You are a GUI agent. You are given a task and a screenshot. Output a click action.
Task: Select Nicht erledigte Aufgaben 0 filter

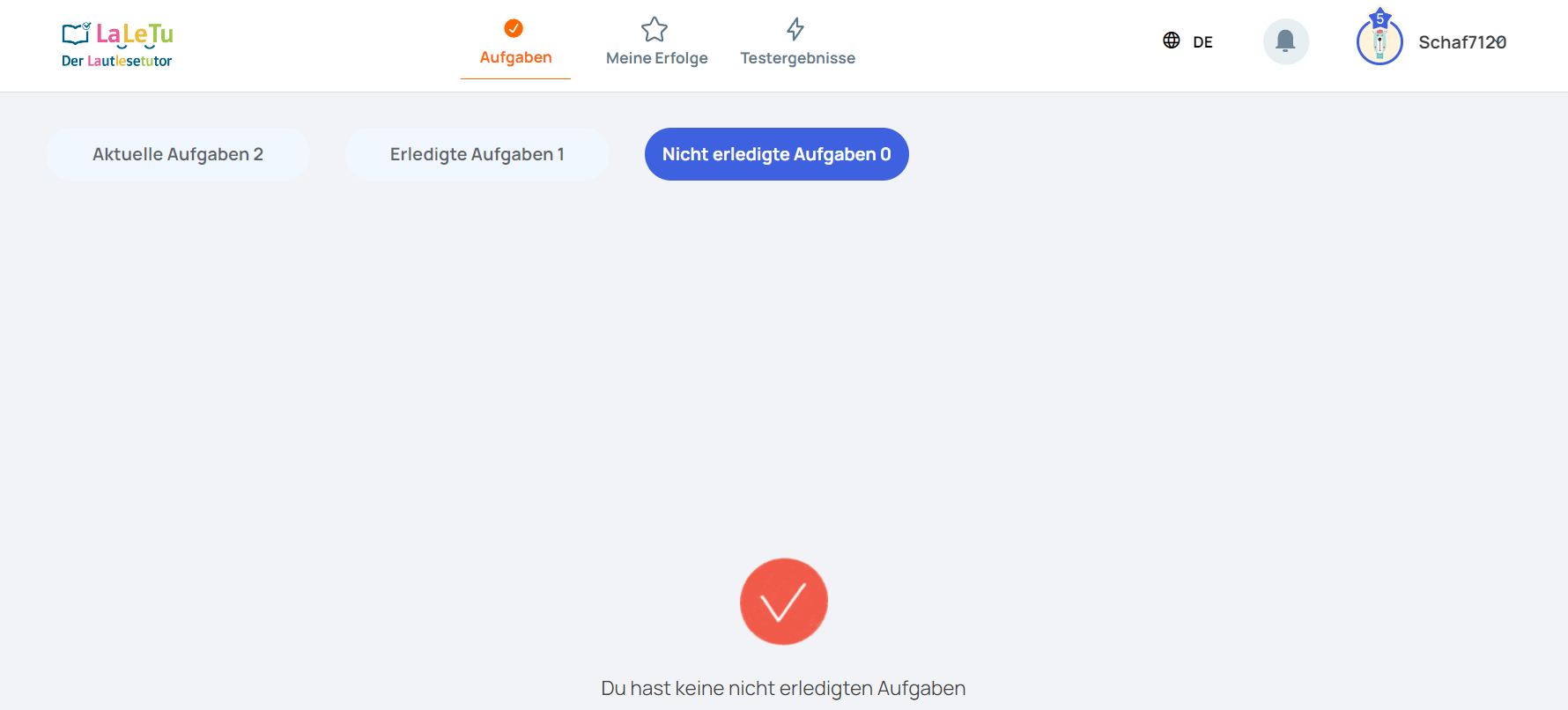[x=777, y=154]
